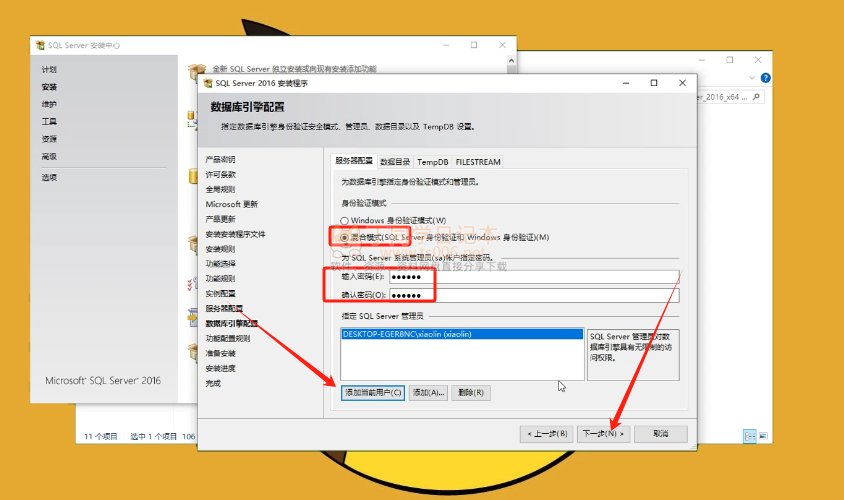
Task: Select DESKTOP-EGER8NC\xiaolin administrator row
Action: pos(462,334)
